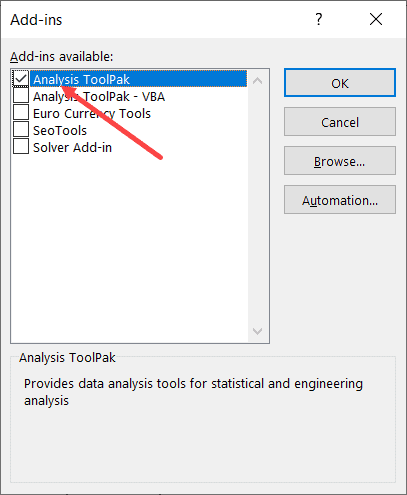
Task: Click the Add-ins available label
Action: (x=62, y=56)
